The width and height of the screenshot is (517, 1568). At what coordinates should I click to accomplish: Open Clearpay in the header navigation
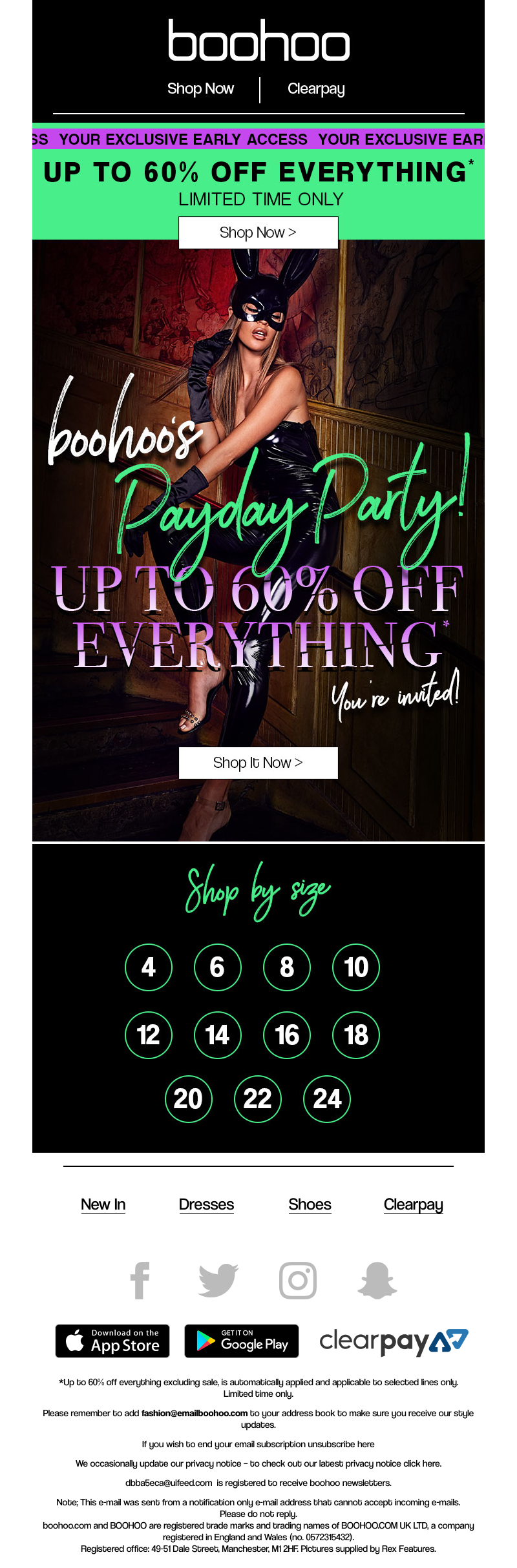316,89
